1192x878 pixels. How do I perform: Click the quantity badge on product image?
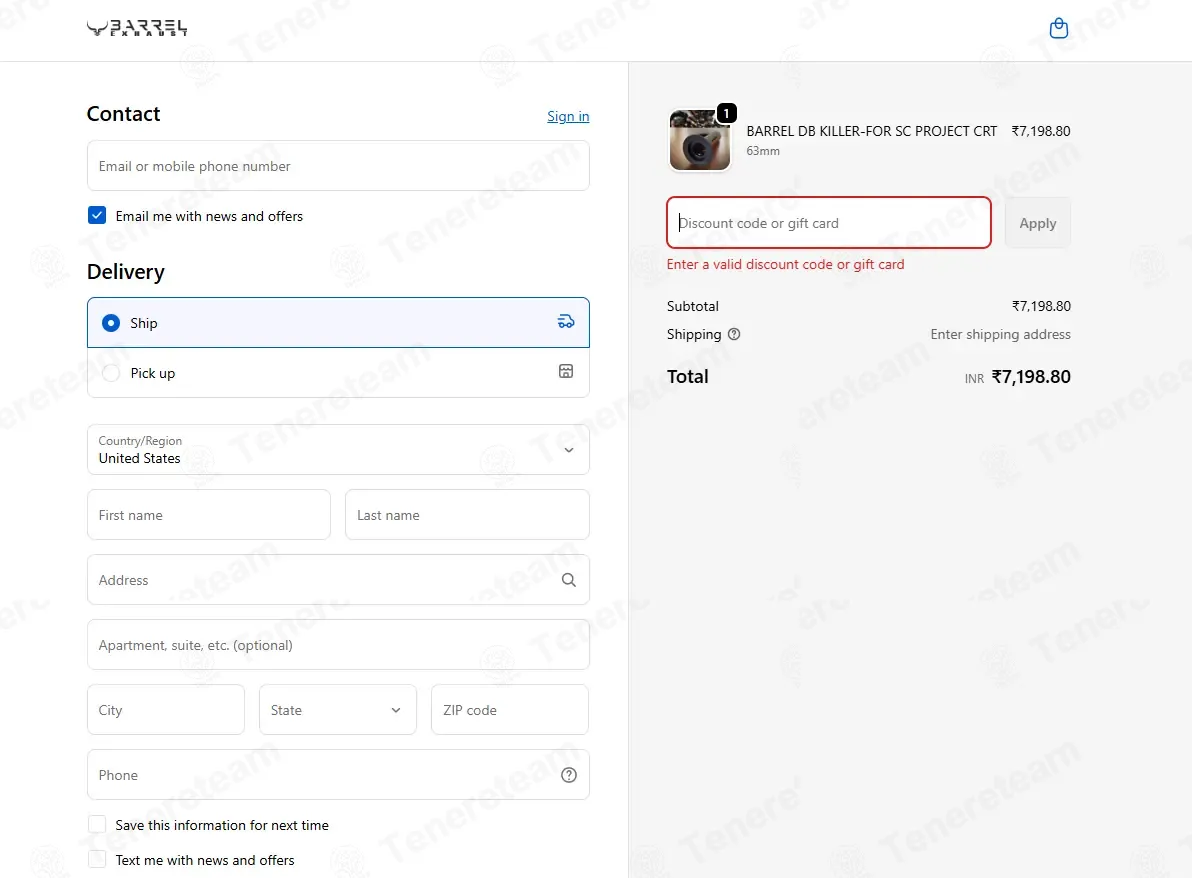point(727,113)
